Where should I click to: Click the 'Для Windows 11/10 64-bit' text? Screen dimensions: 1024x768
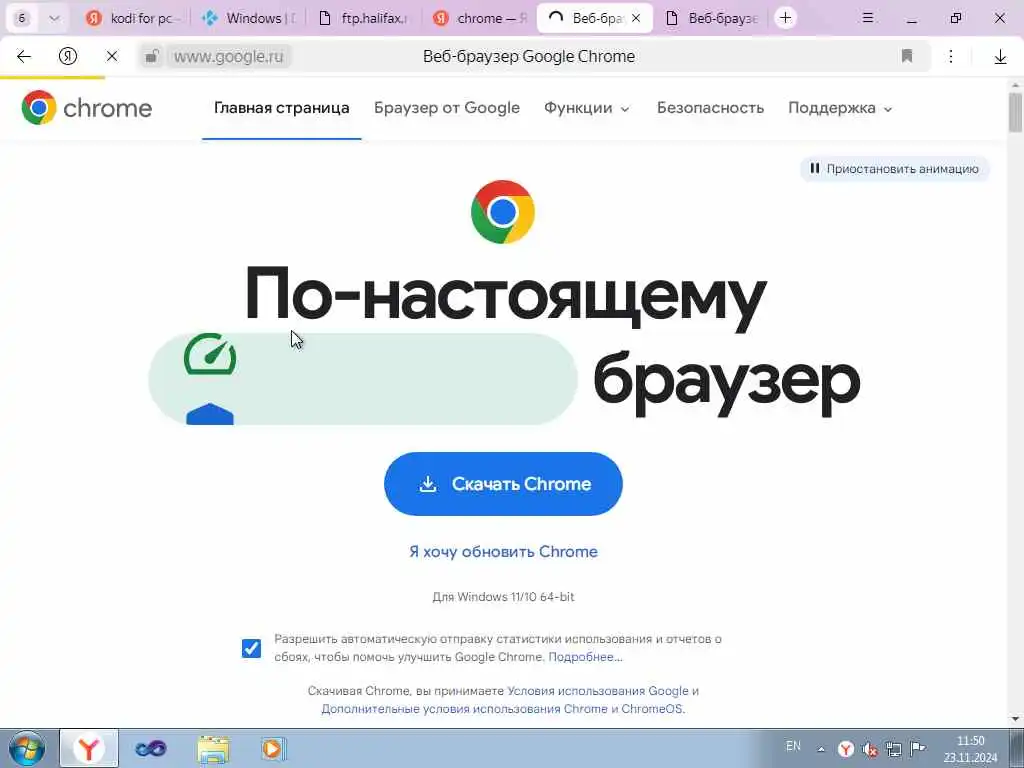pos(503,597)
